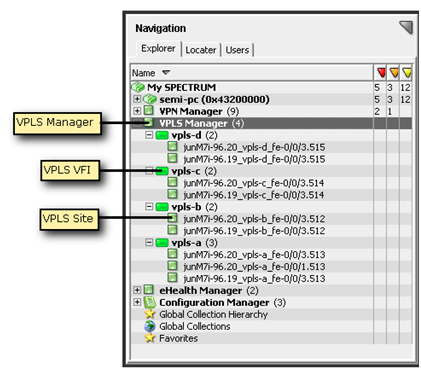
Task: Select junM7i-96.19_vpls-d_fe-0/0/3.515 site
Action: point(254,159)
